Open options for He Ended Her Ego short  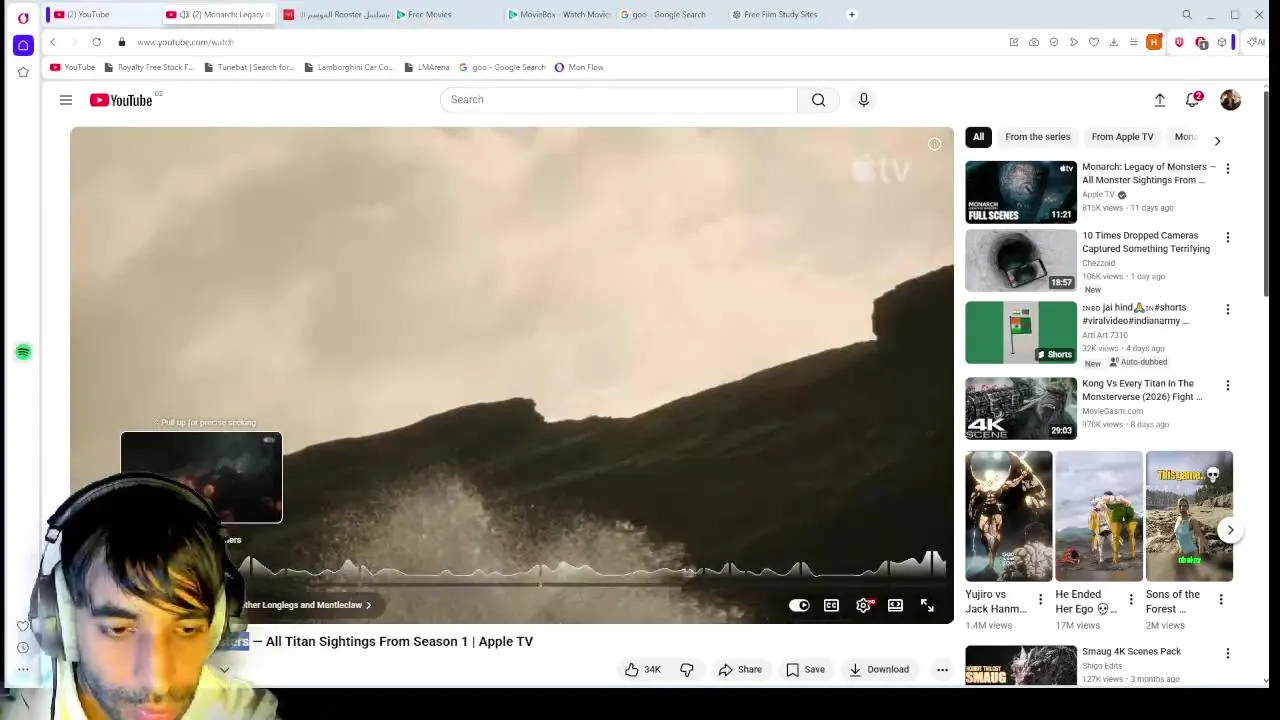point(1131,600)
